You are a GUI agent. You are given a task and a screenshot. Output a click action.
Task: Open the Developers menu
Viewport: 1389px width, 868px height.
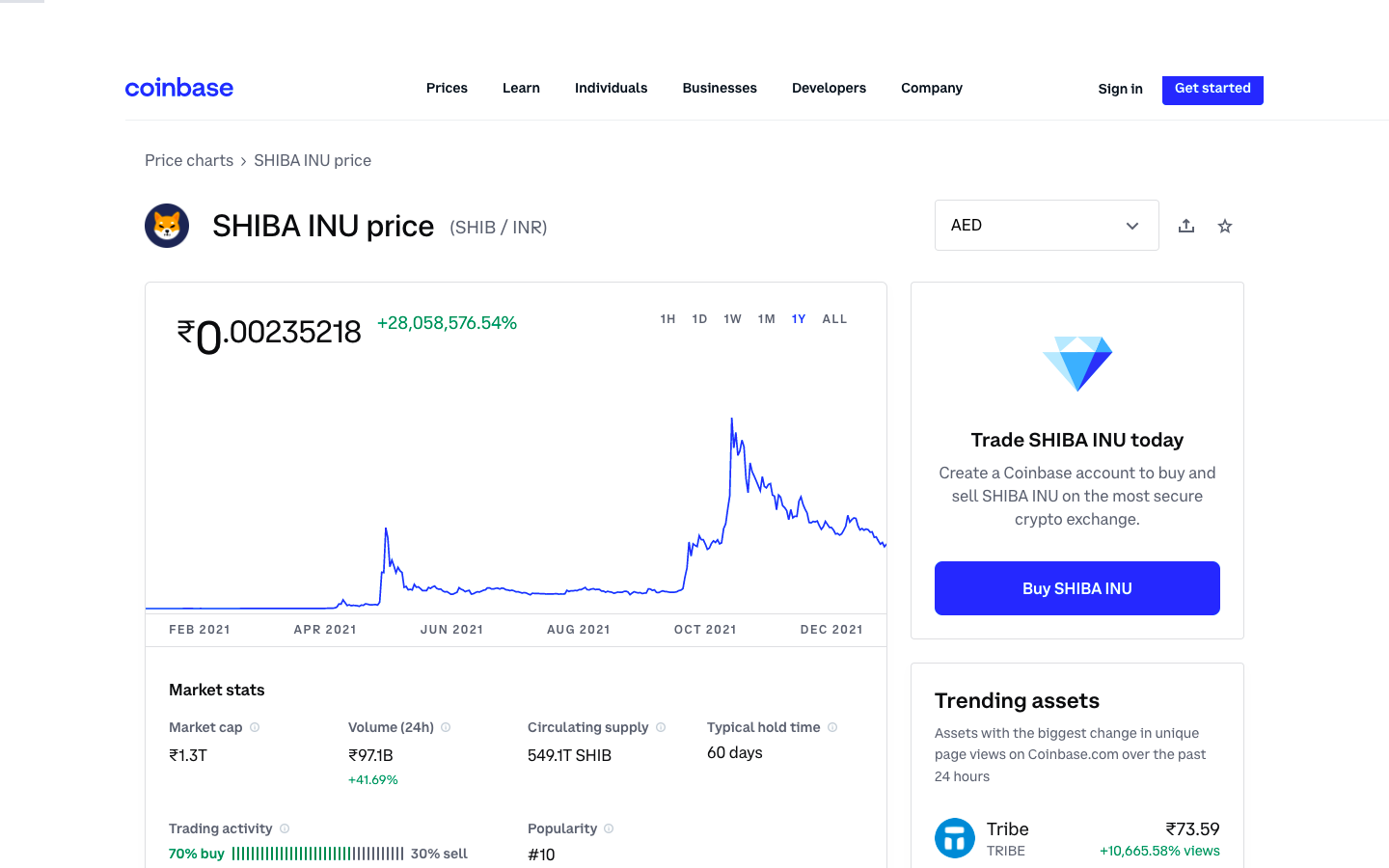[x=830, y=88]
